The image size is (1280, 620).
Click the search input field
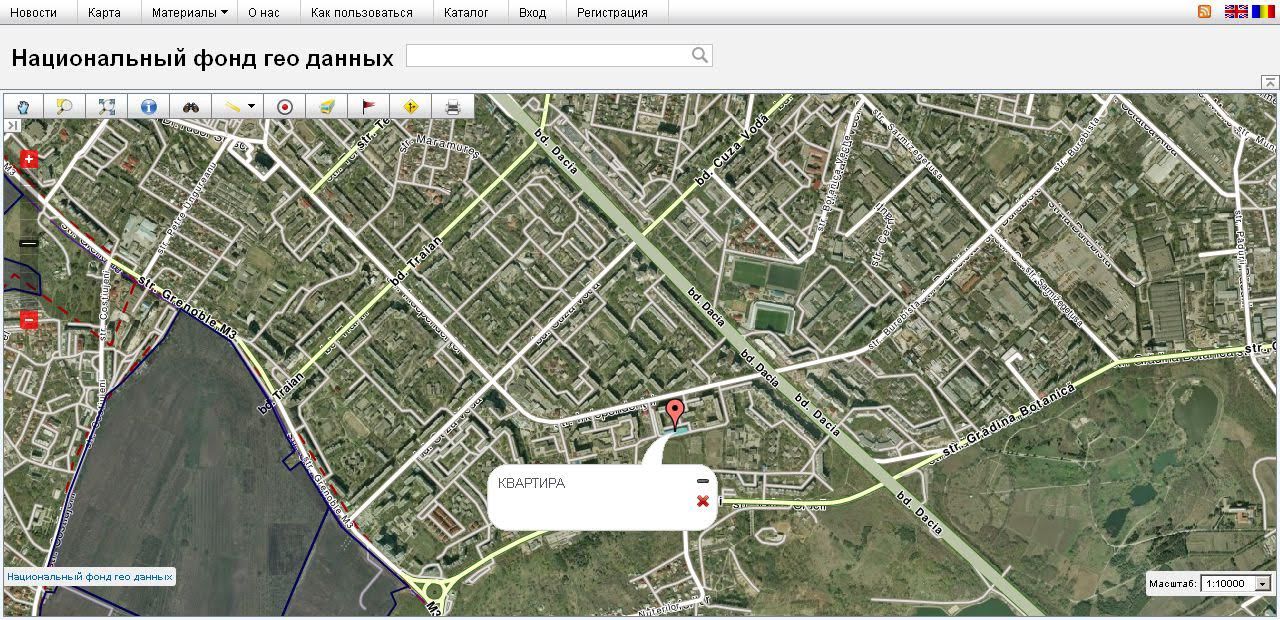548,55
